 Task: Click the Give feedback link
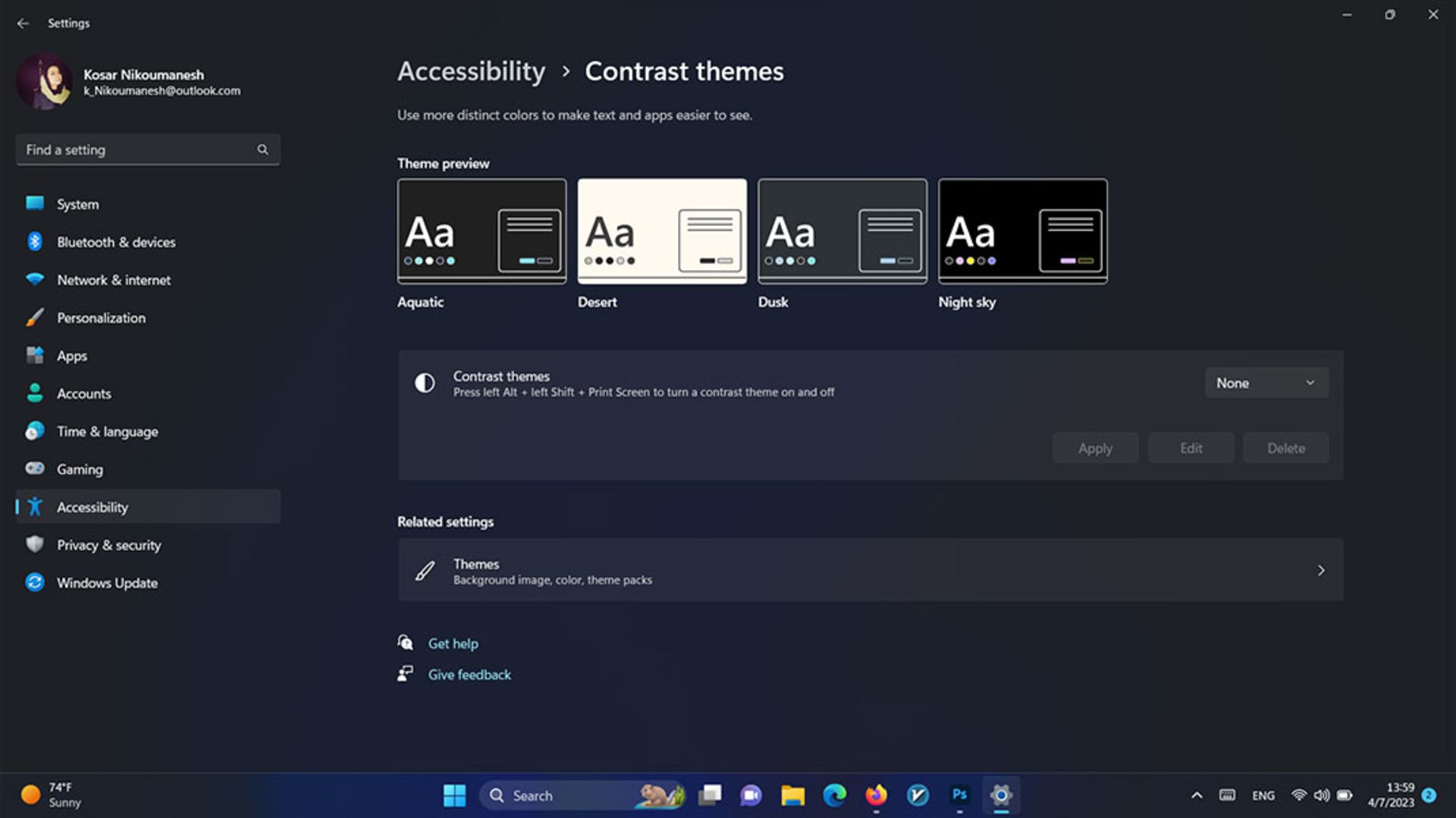tap(469, 674)
